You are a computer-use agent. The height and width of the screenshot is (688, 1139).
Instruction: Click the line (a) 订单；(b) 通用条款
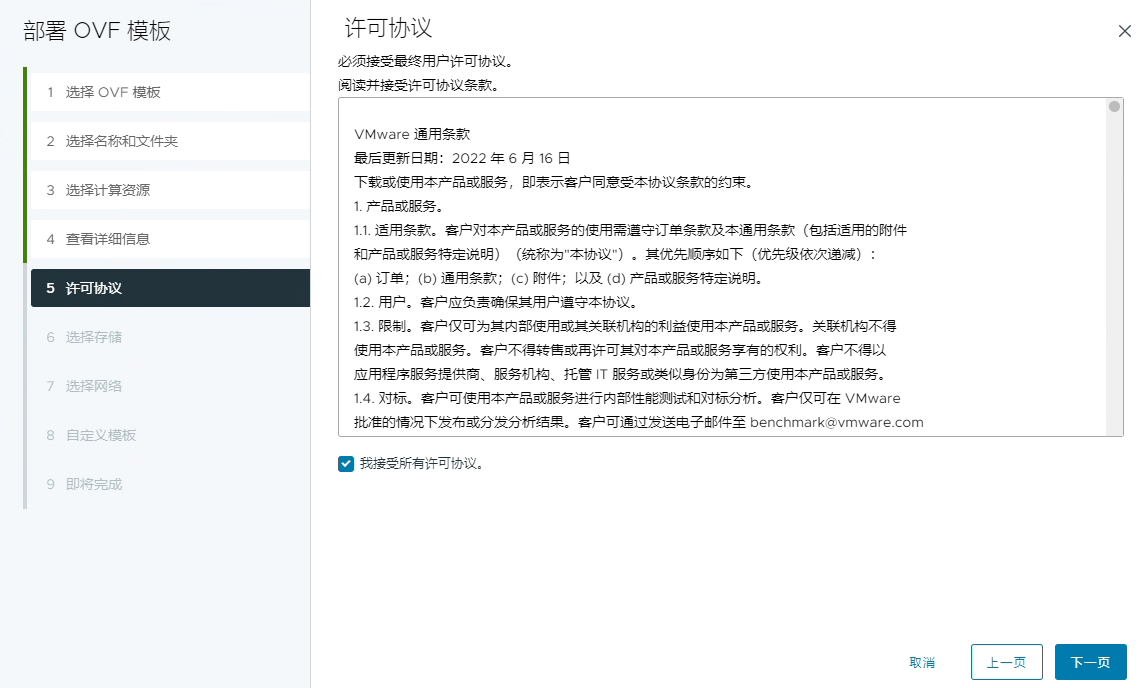(x=558, y=278)
